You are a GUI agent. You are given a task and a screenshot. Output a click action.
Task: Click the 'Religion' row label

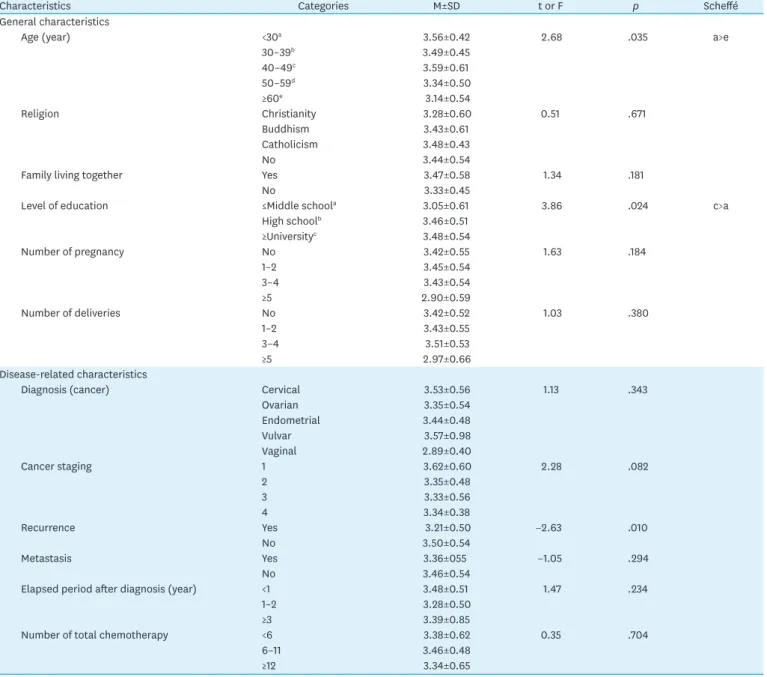coord(40,114)
